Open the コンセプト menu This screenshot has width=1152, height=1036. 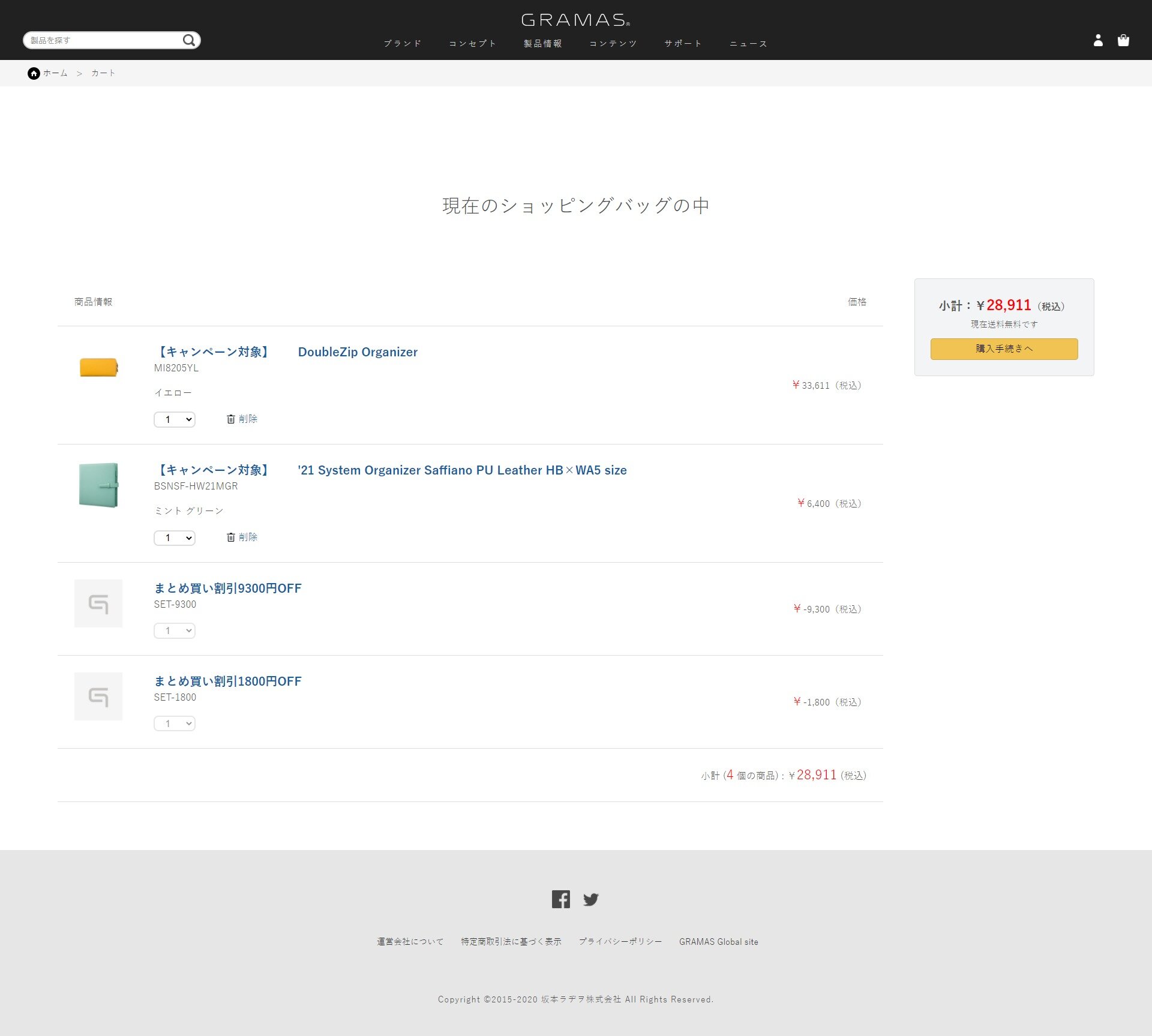pyautogui.click(x=473, y=43)
